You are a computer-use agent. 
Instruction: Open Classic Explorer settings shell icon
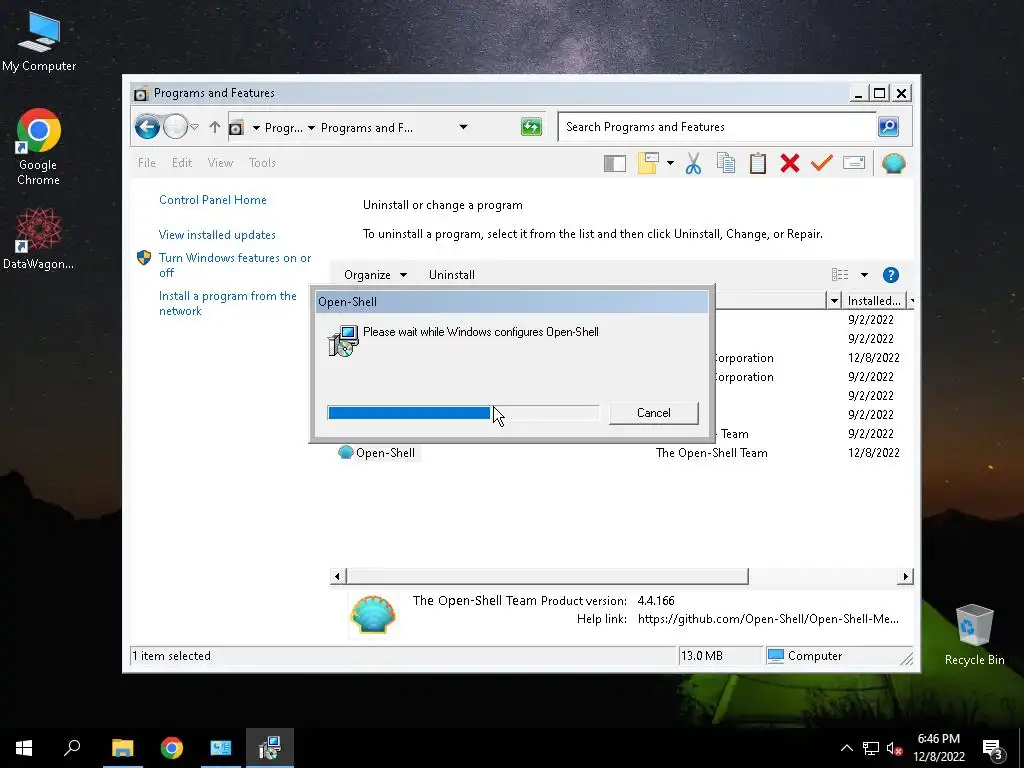(x=893, y=163)
